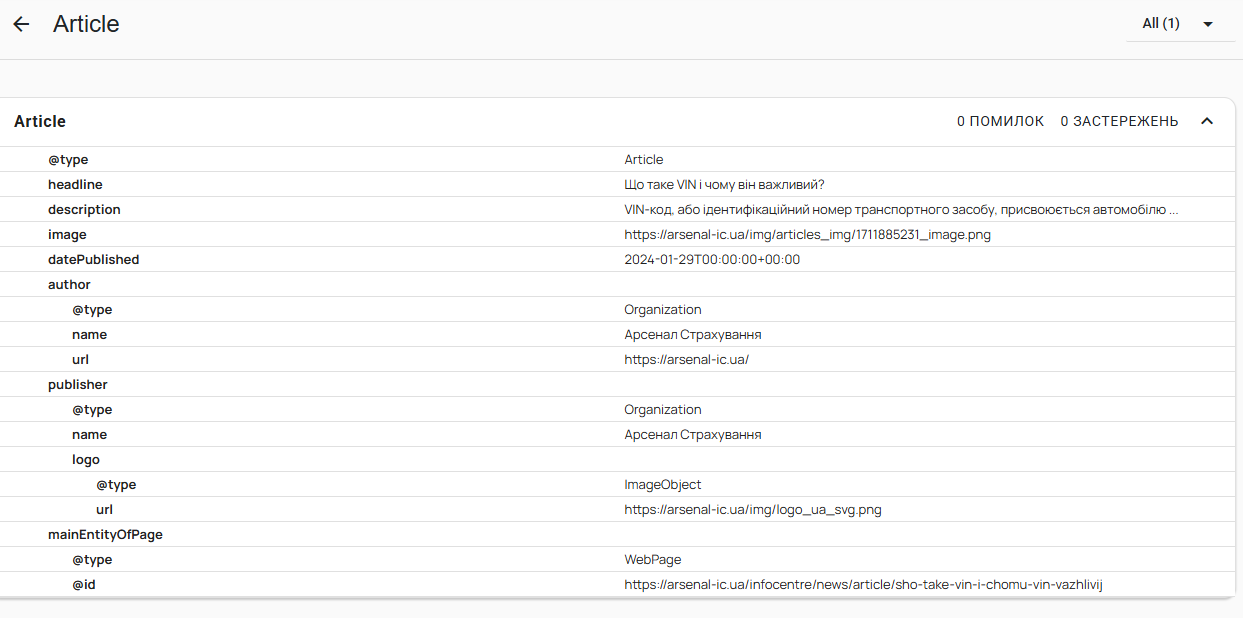Select the datePublished property row
This screenshot has width=1243, height=618.
coord(93,260)
